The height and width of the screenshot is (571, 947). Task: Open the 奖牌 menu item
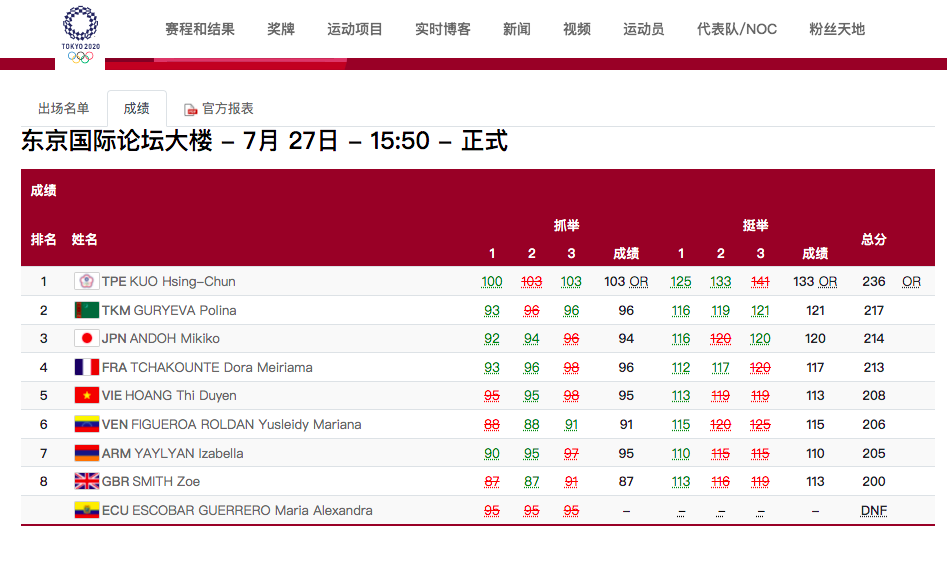(x=281, y=29)
